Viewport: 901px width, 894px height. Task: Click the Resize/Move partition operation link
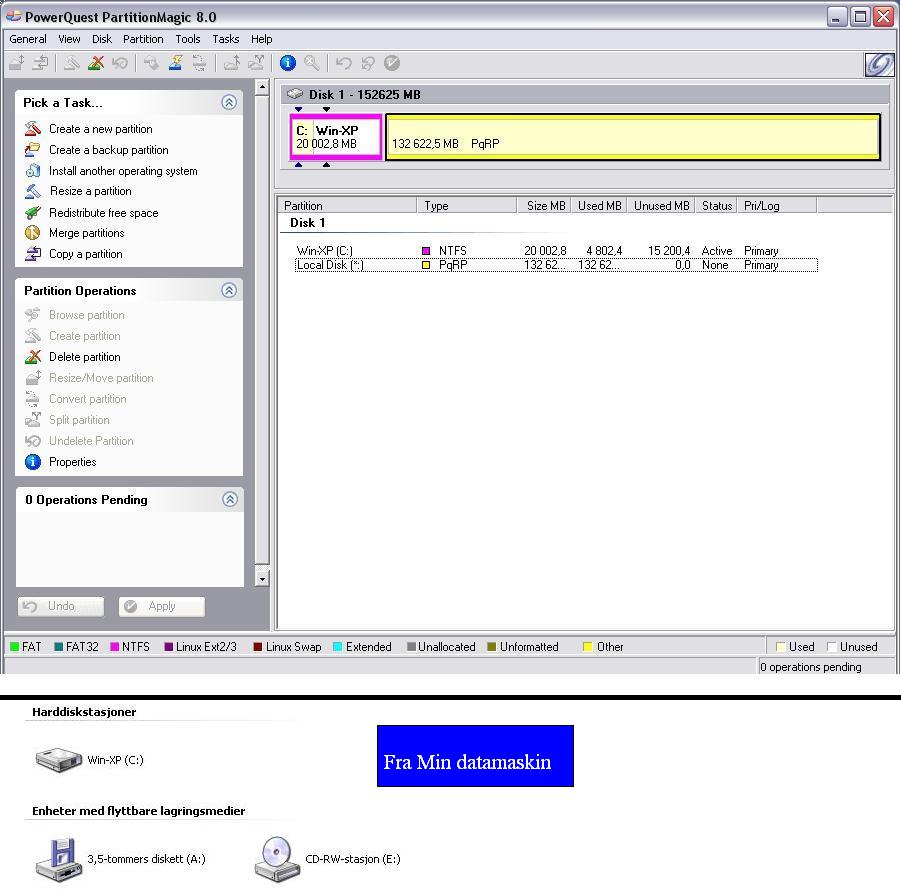(101, 377)
